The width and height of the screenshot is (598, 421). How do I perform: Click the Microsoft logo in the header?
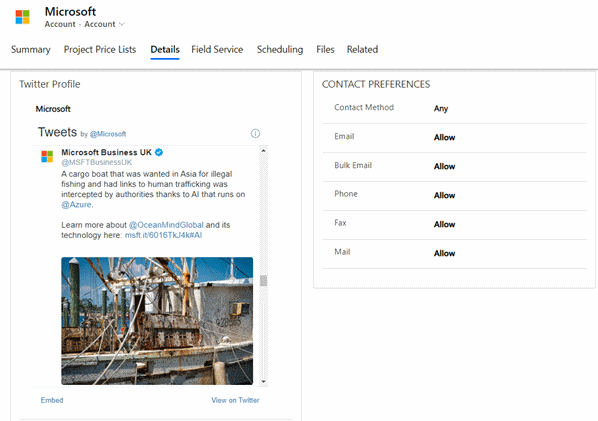pos(23,17)
